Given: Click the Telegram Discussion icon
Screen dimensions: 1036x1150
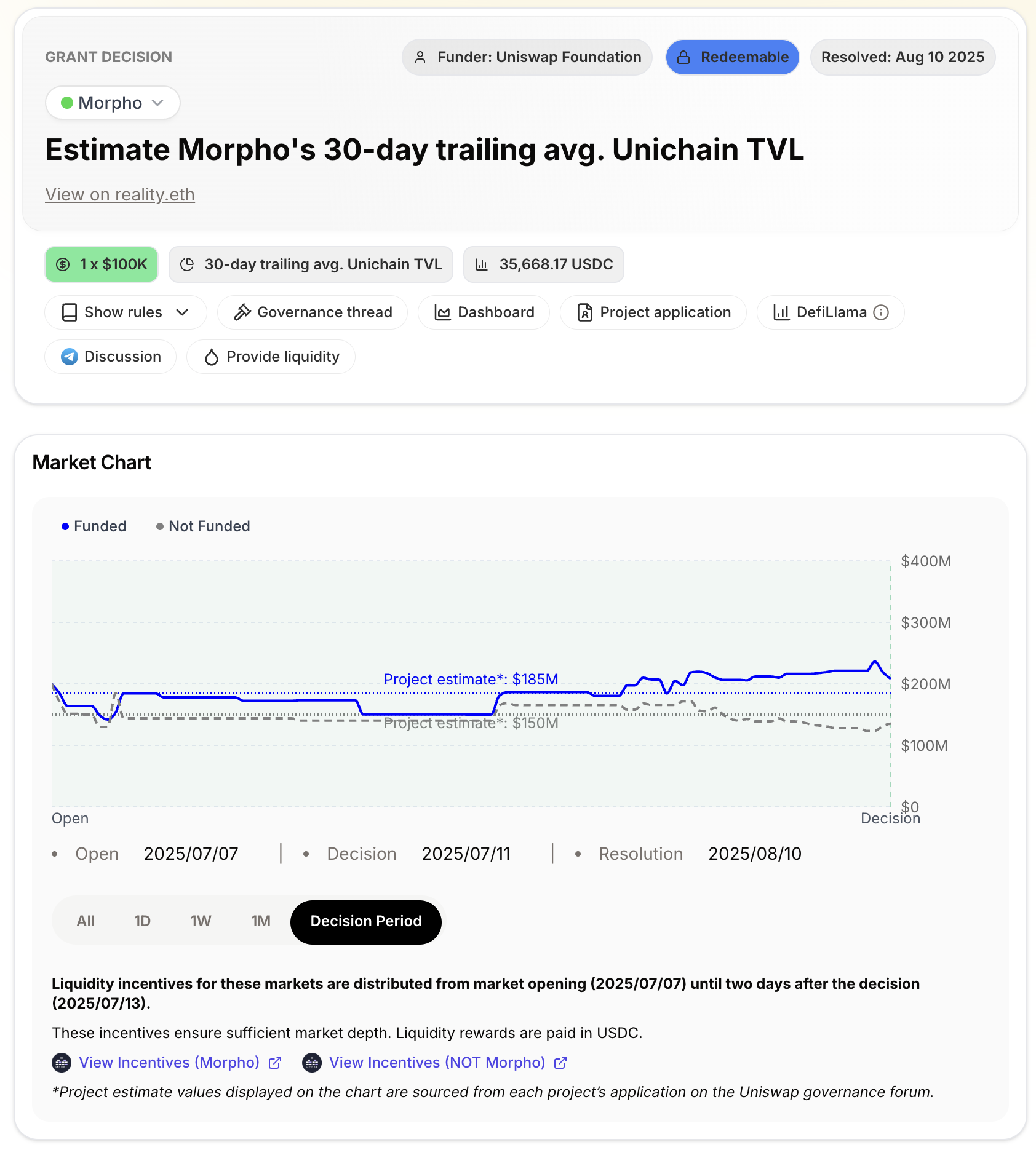Looking at the screenshot, I should point(70,357).
